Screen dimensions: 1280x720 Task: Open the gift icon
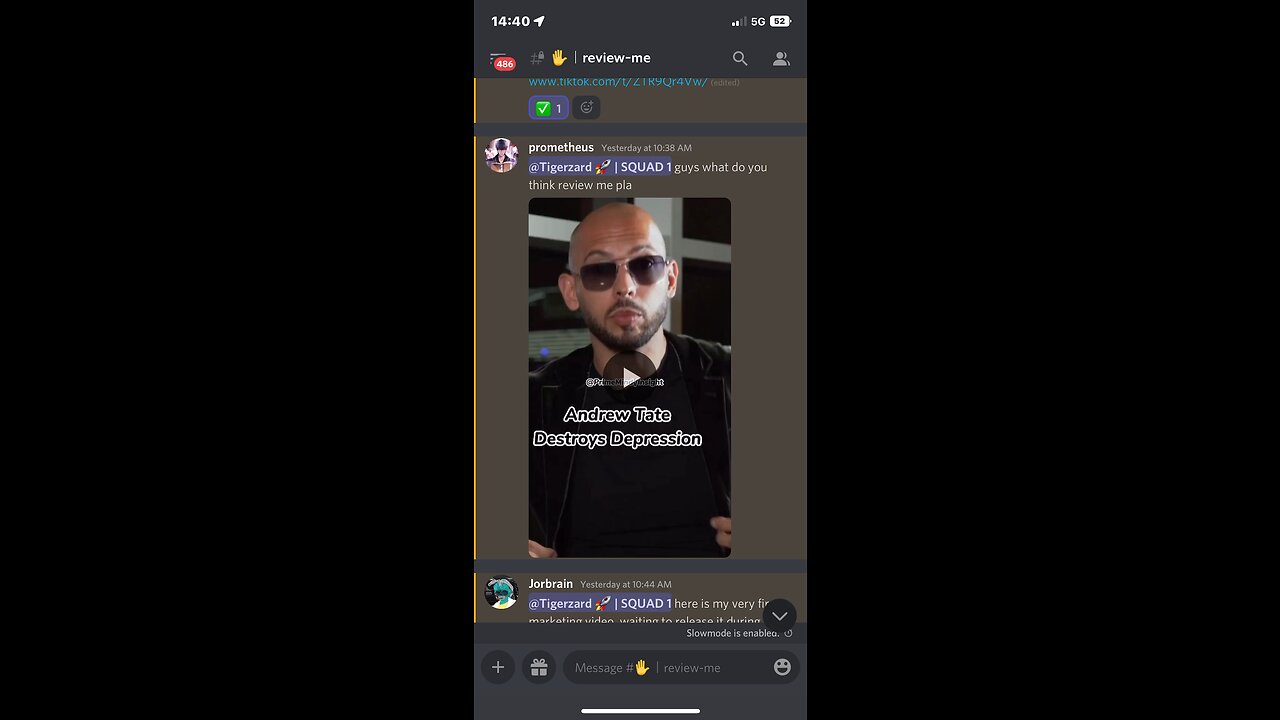click(539, 667)
